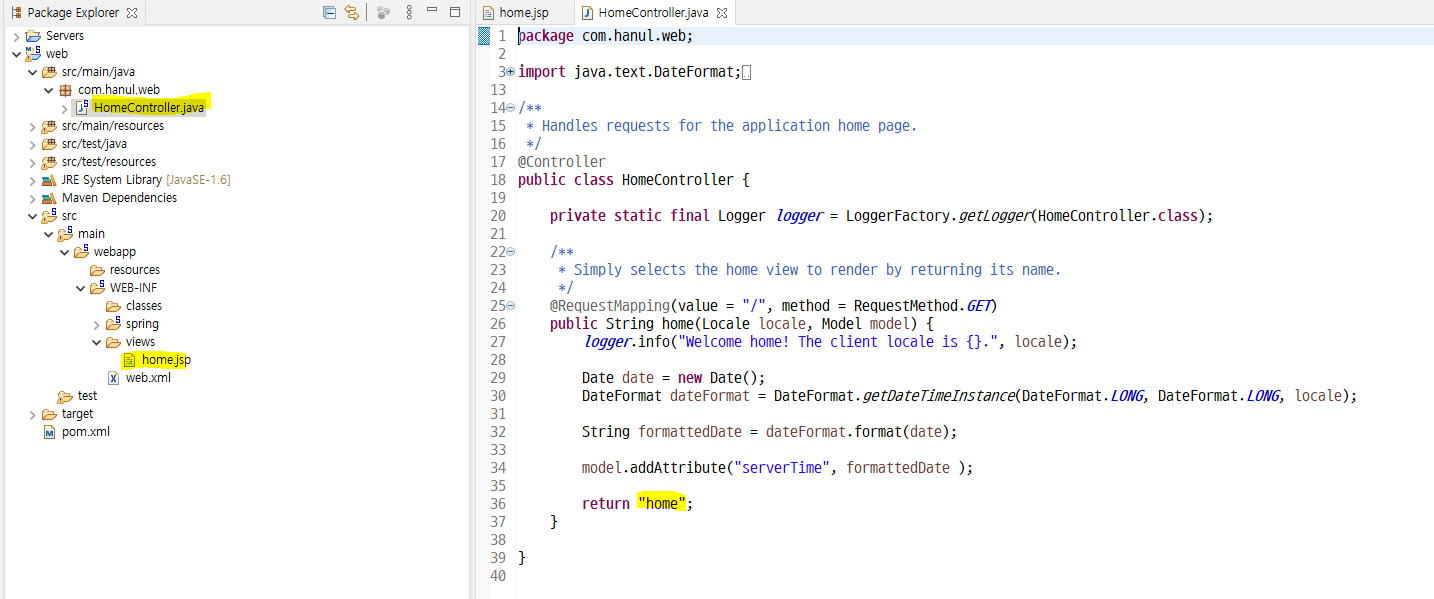Select the HomeController.java editor tab
1434x599 pixels.
point(656,13)
